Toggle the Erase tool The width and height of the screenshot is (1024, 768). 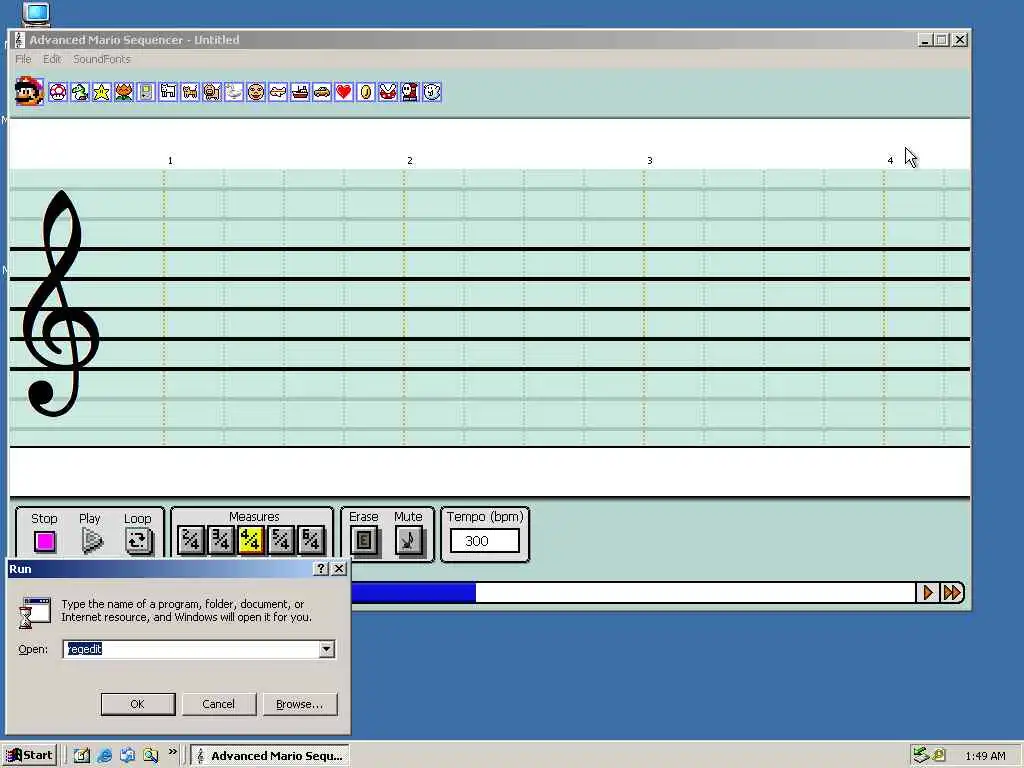pos(364,541)
